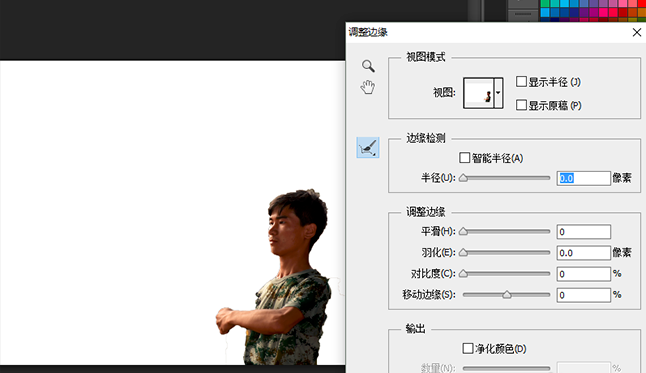Click the 对比度(C) slider handle
This screenshot has height=373, width=646.
[463, 274]
